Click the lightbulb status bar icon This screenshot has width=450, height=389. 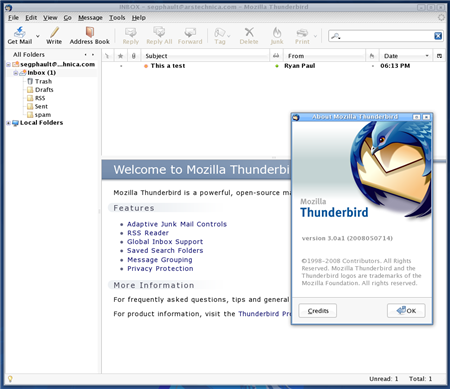tap(10, 379)
